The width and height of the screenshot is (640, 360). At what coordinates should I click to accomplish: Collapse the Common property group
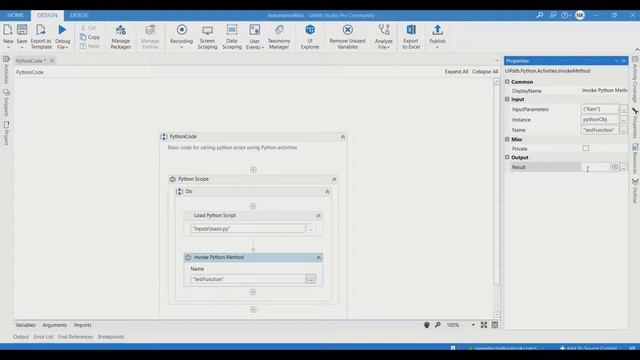coord(507,82)
